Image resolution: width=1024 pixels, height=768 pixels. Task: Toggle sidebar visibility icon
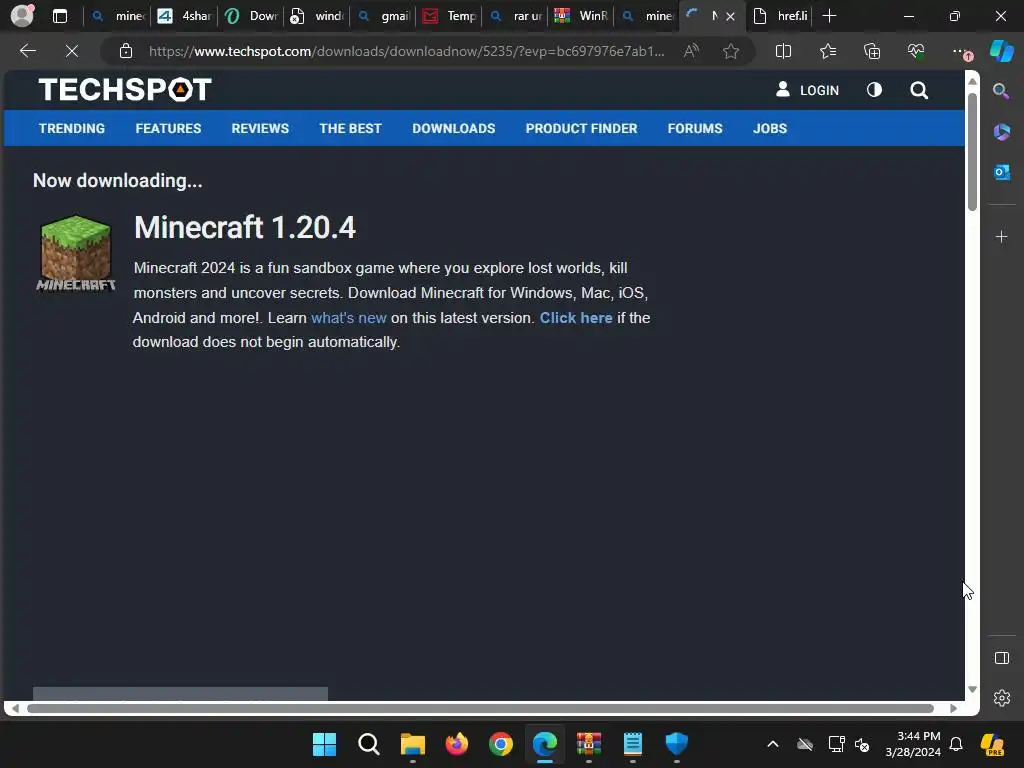click(1002, 658)
